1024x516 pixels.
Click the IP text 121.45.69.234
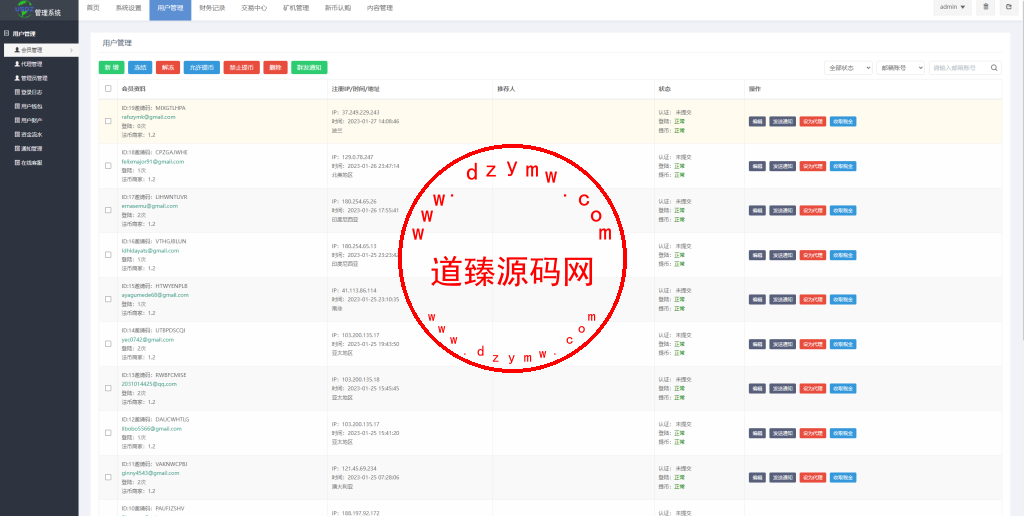click(359, 468)
